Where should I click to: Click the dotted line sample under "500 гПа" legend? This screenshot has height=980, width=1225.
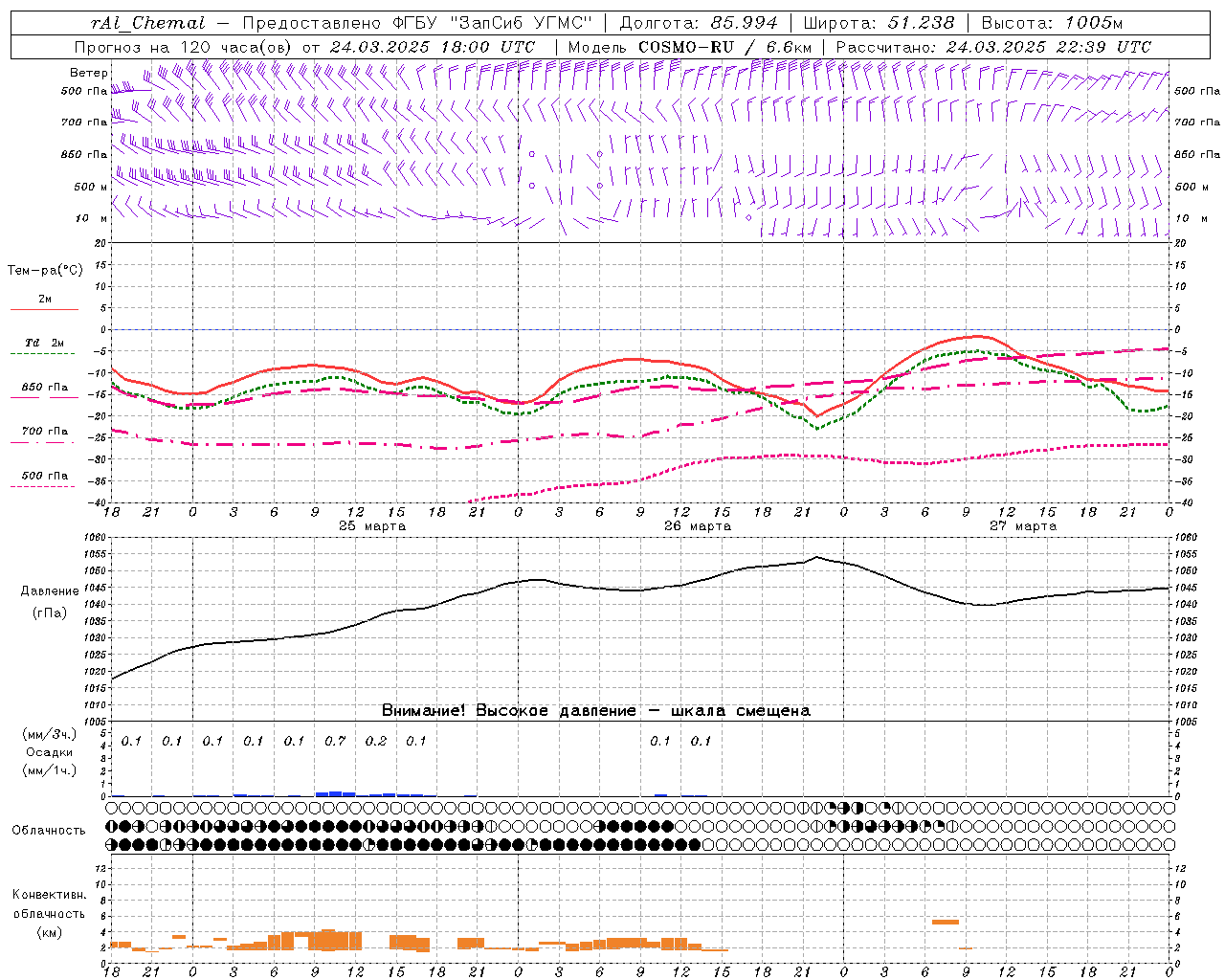pos(43,487)
